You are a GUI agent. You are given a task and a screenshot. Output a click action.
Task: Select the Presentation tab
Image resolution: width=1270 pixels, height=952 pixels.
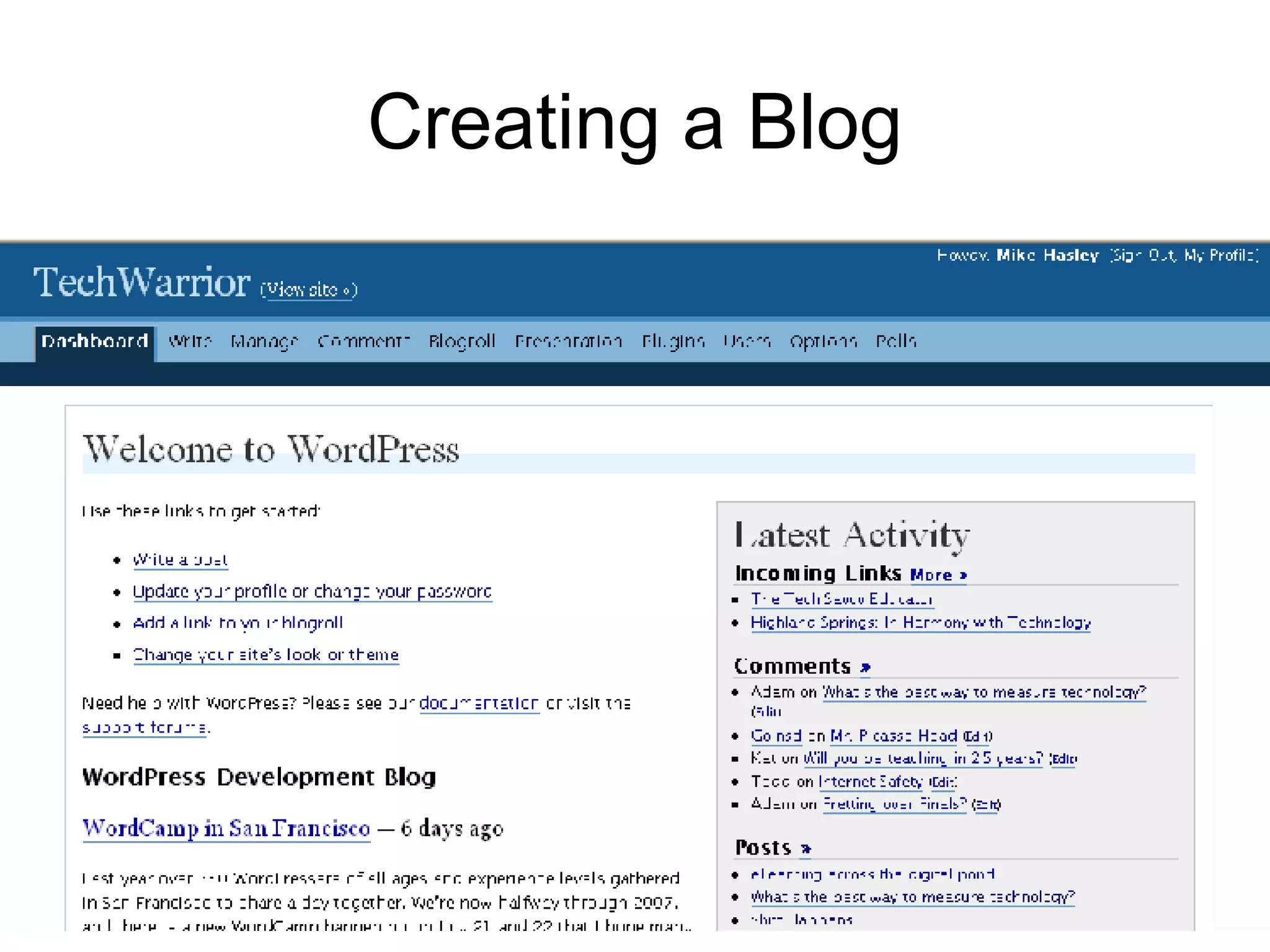pyautogui.click(x=568, y=342)
